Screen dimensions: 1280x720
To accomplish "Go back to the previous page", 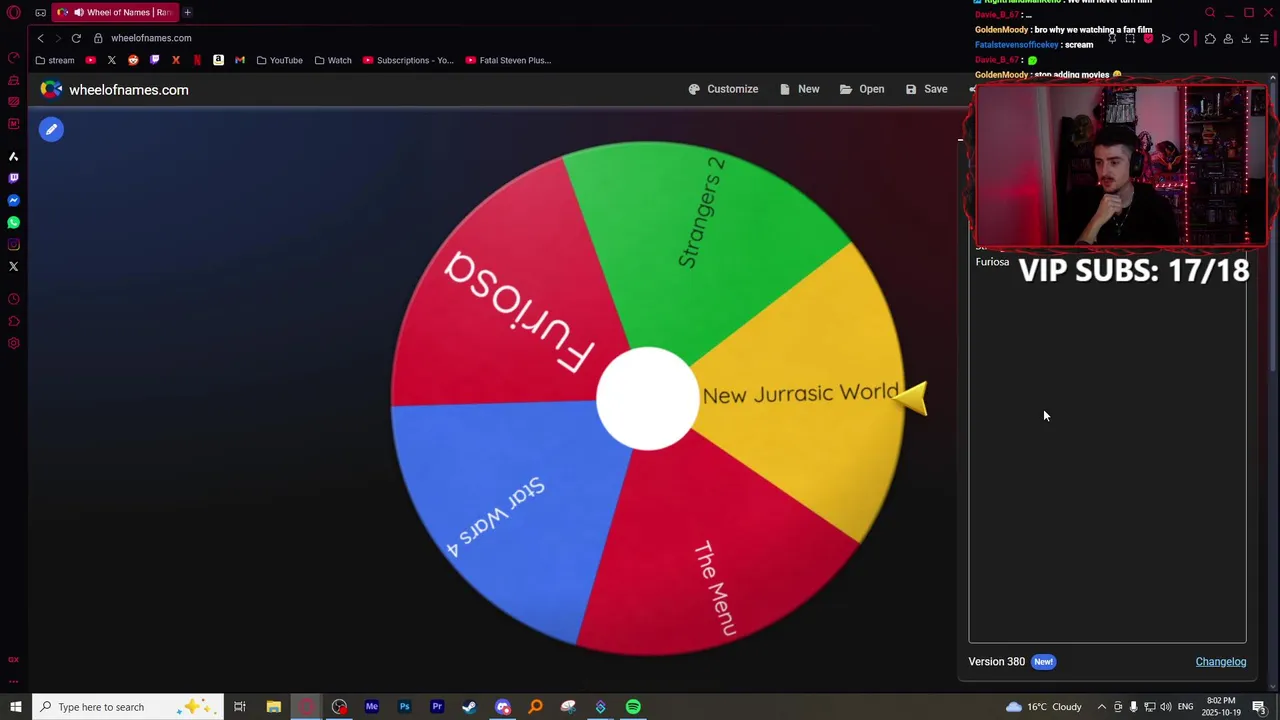I will tap(40, 38).
